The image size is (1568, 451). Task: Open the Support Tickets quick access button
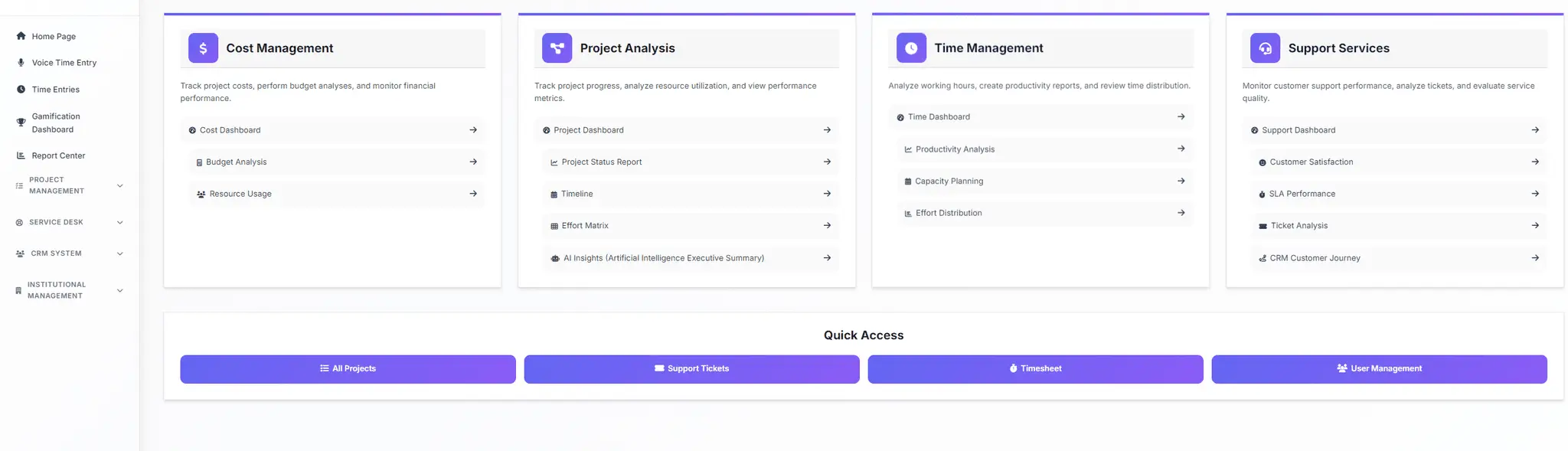click(x=691, y=369)
